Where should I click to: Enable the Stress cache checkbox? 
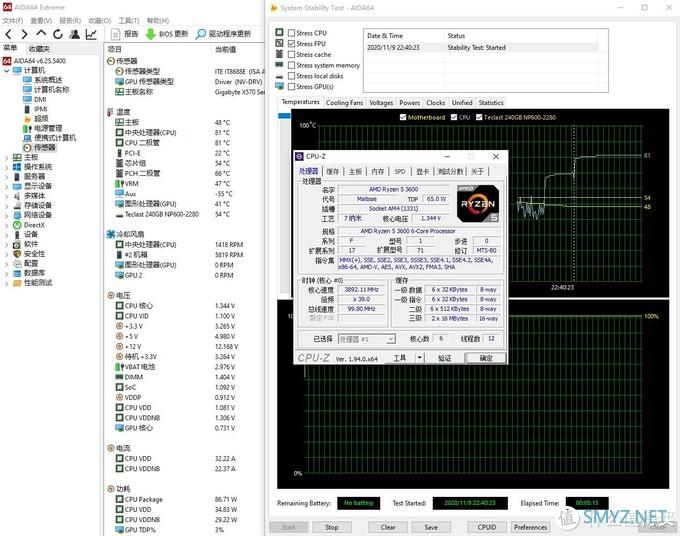(291, 54)
